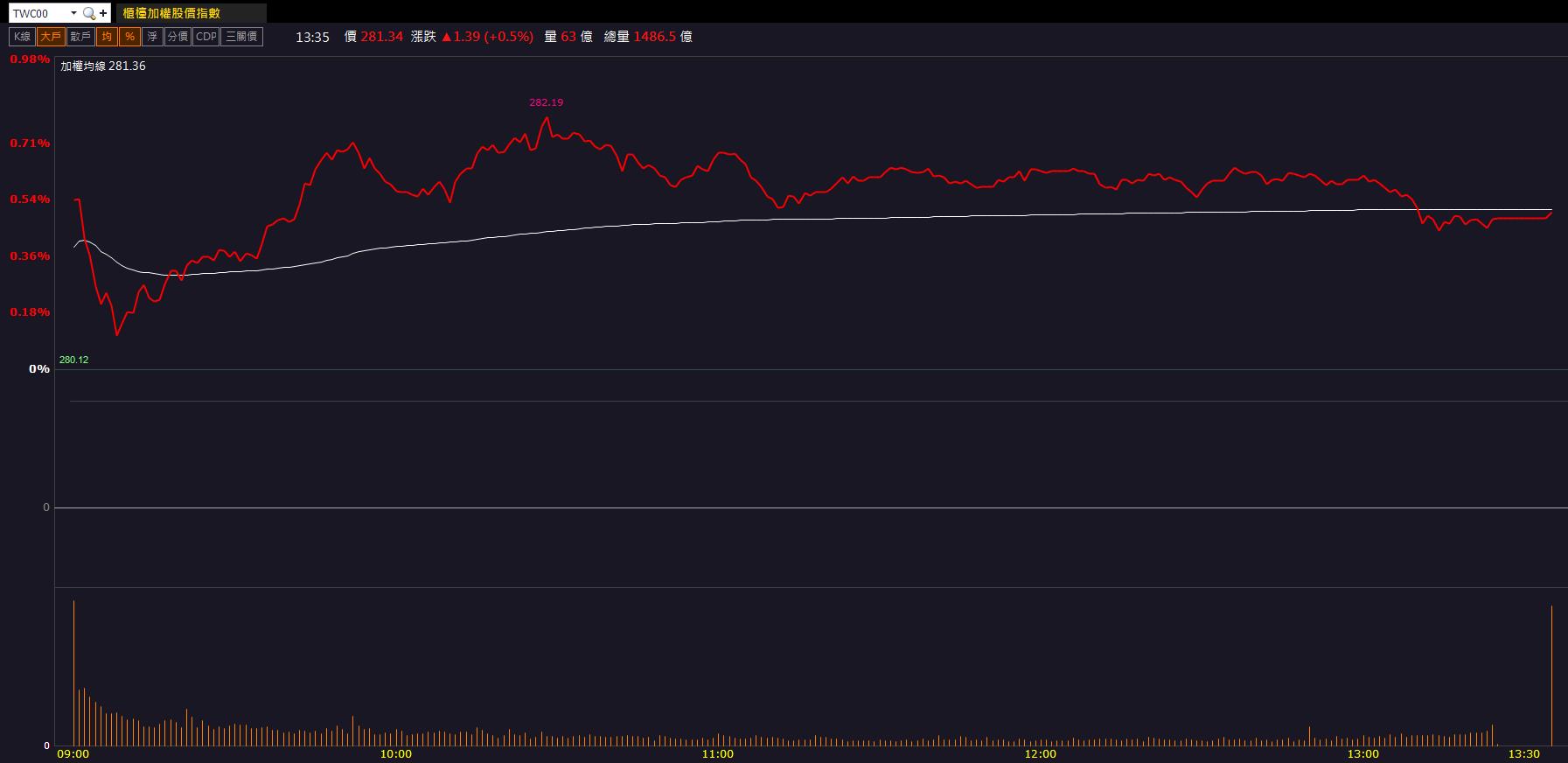The width and height of the screenshot is (1568, 763).
Task: Toggle the 浮 button
Action: tap(153, 37)
